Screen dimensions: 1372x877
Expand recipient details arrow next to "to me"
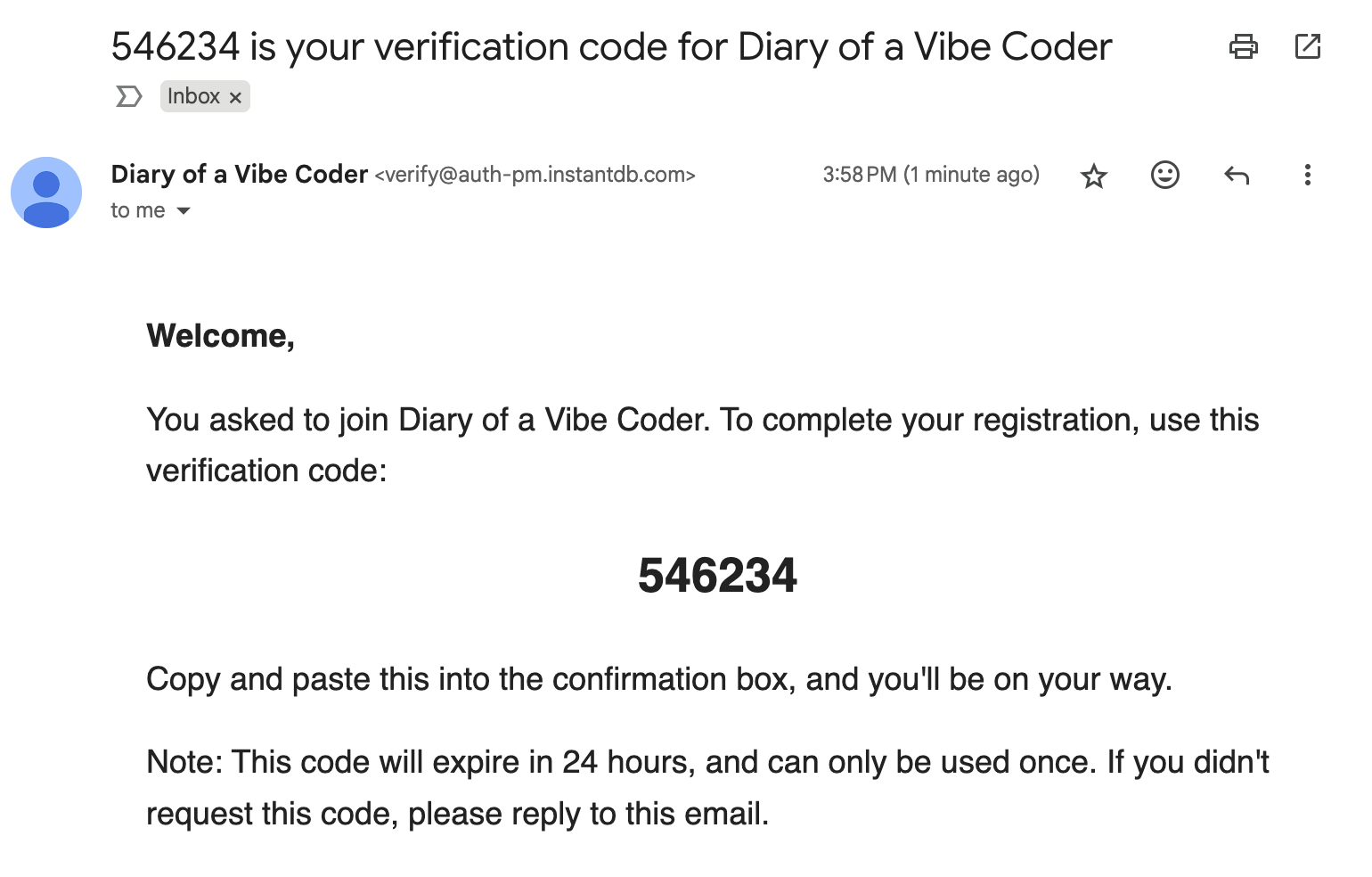coord(184,211)
